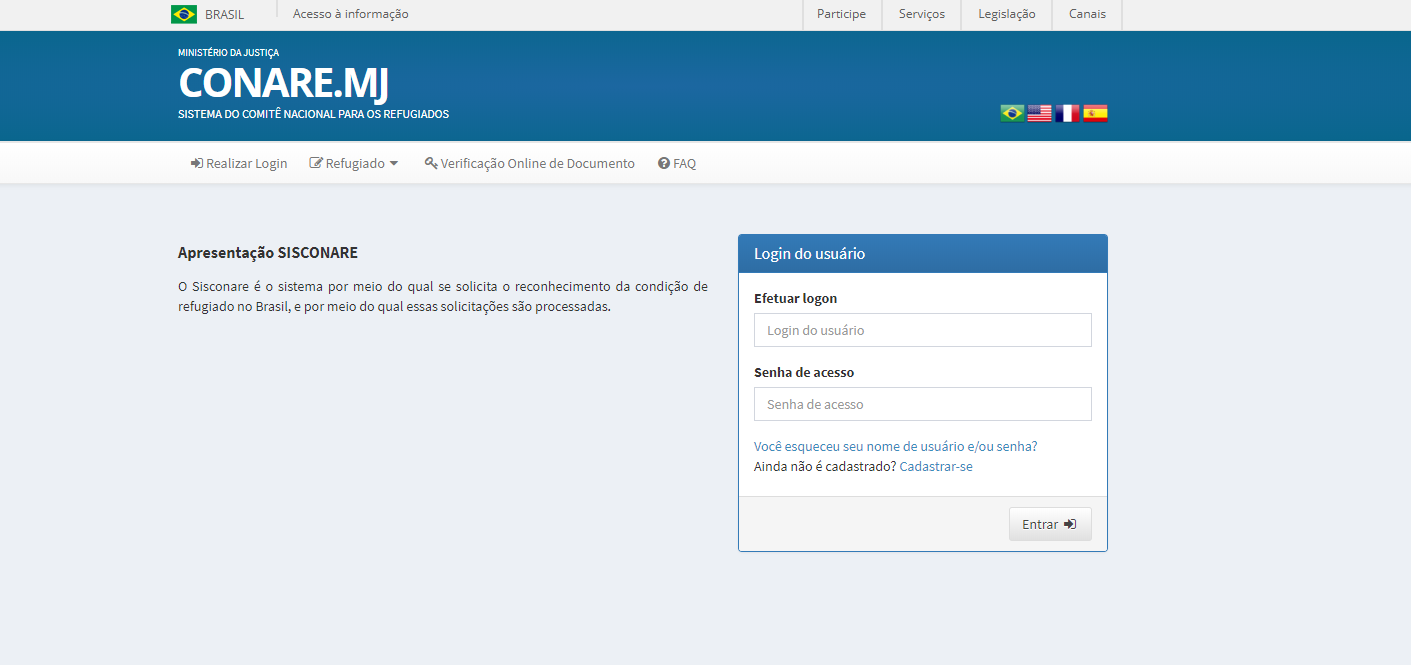Choose Spanish language flag icon
The height and width of the screenshot is (665, 1411).
pyautogui.click(x=1095, y=113)
